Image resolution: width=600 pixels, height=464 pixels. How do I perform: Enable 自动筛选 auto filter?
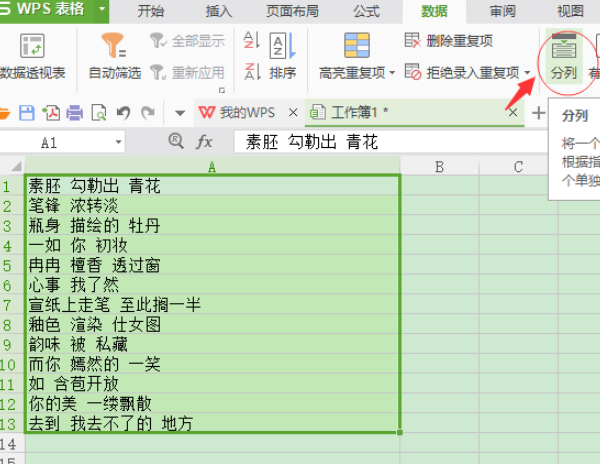point(114,56)
